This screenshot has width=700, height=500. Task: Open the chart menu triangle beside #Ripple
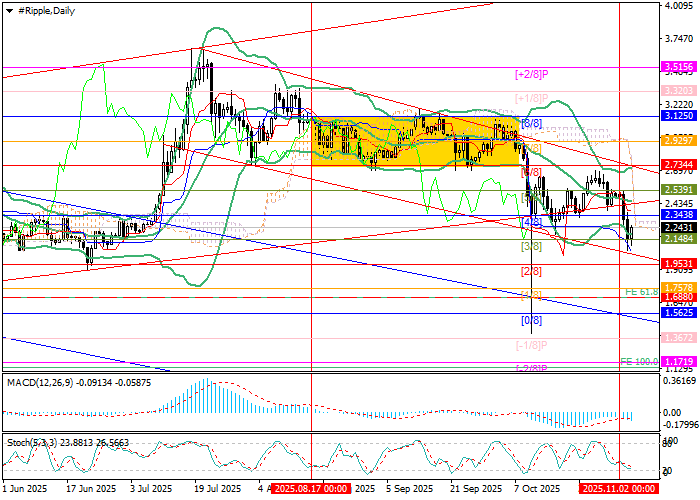tap(10, 11)
